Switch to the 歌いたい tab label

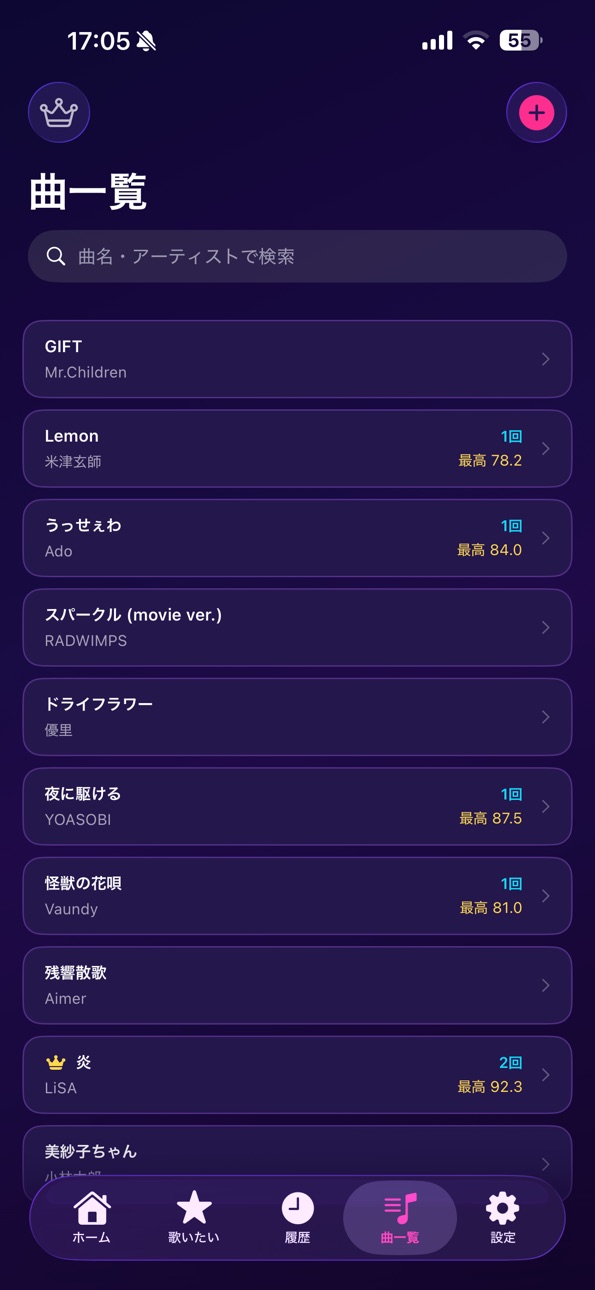pos(194,1238)
